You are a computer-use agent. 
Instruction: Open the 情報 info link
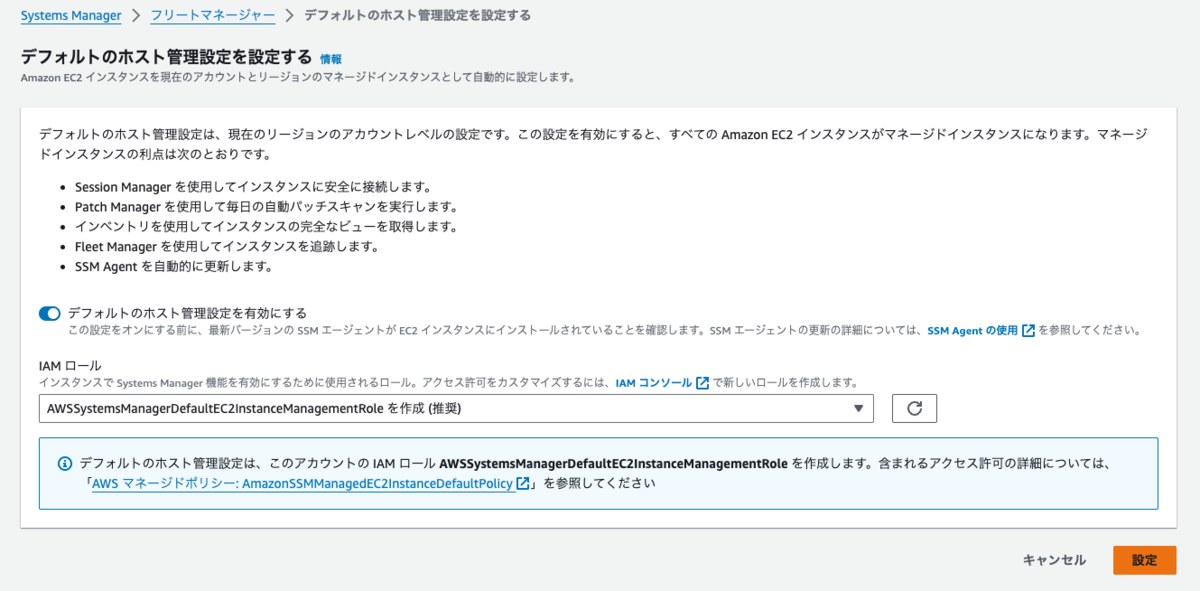pyautogui.click(x=331, y=59)
